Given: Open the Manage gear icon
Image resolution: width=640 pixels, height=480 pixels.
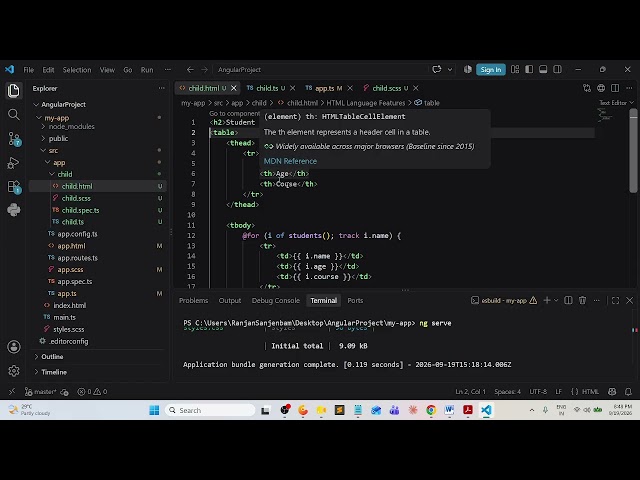Looking at the screenshot, I should point(13,371).
